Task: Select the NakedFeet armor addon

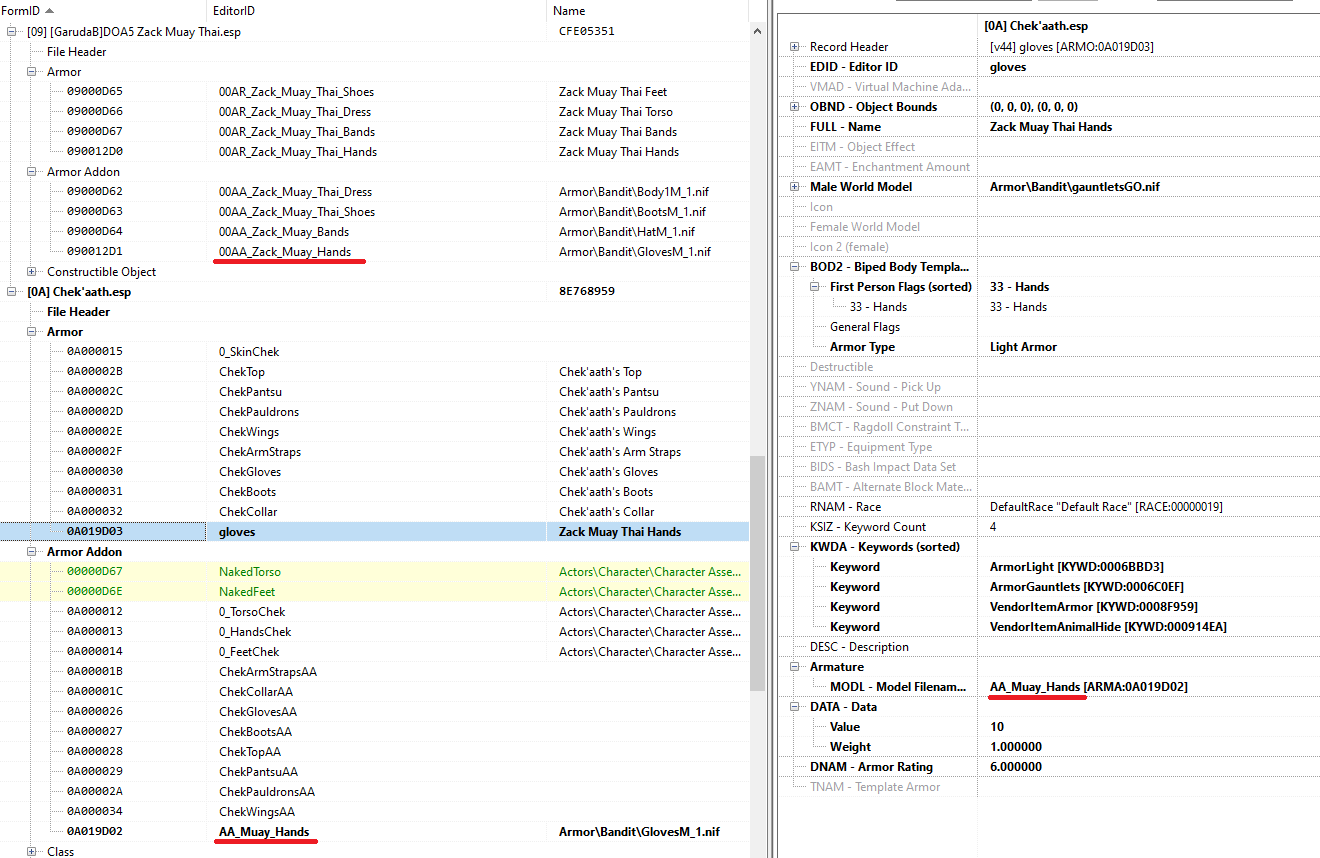Action: 374,592
